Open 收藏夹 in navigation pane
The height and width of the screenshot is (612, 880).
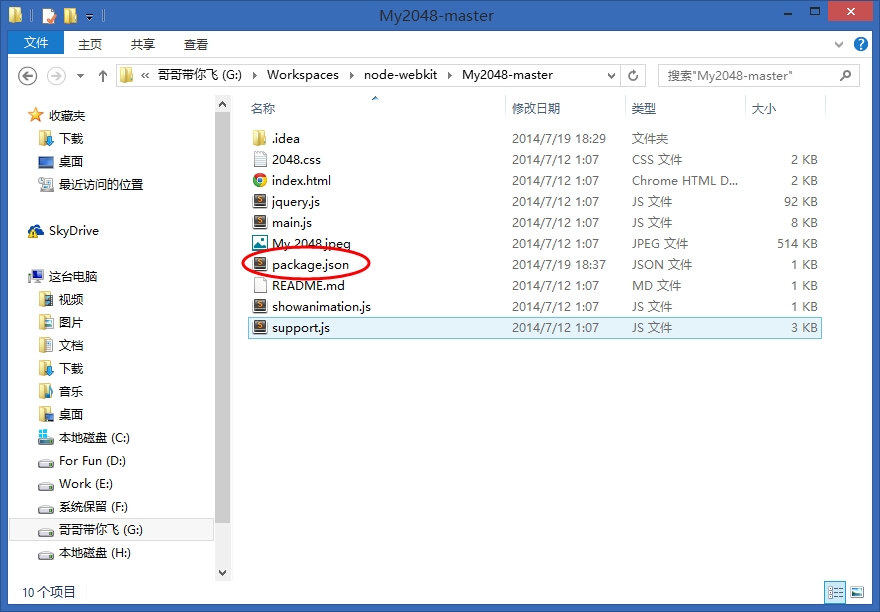click(67, 116)
